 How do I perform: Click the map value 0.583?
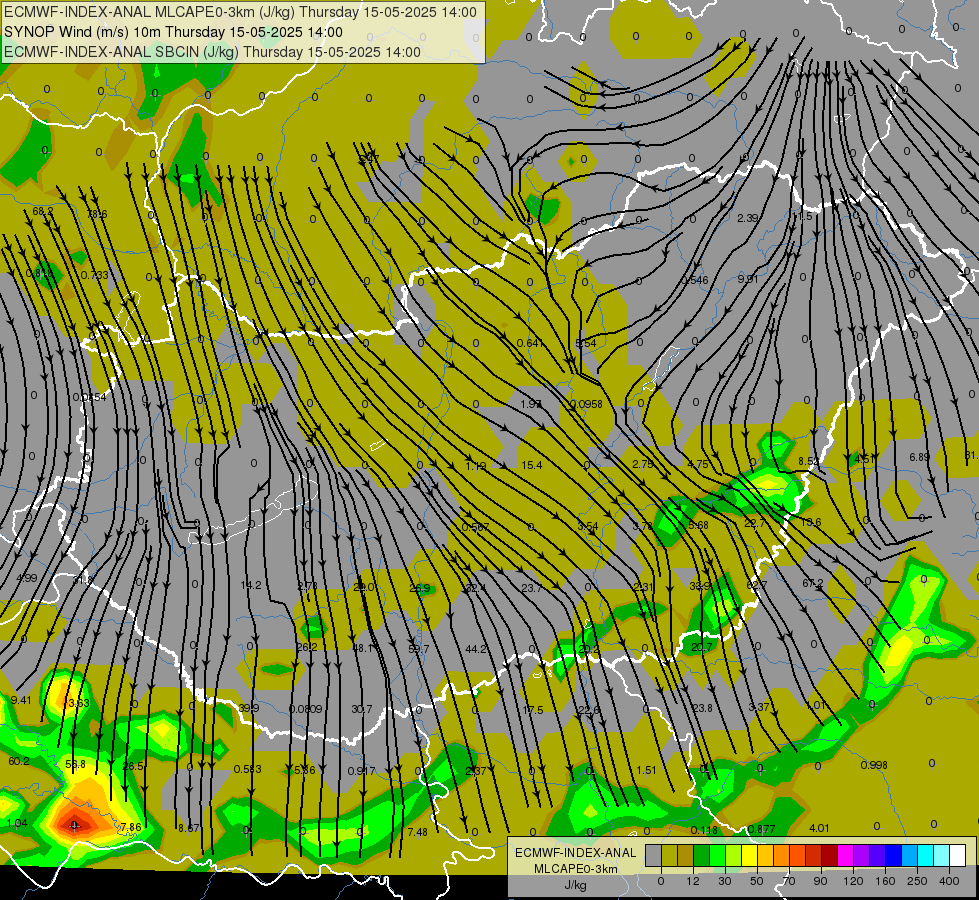click(x=247, y=769)
